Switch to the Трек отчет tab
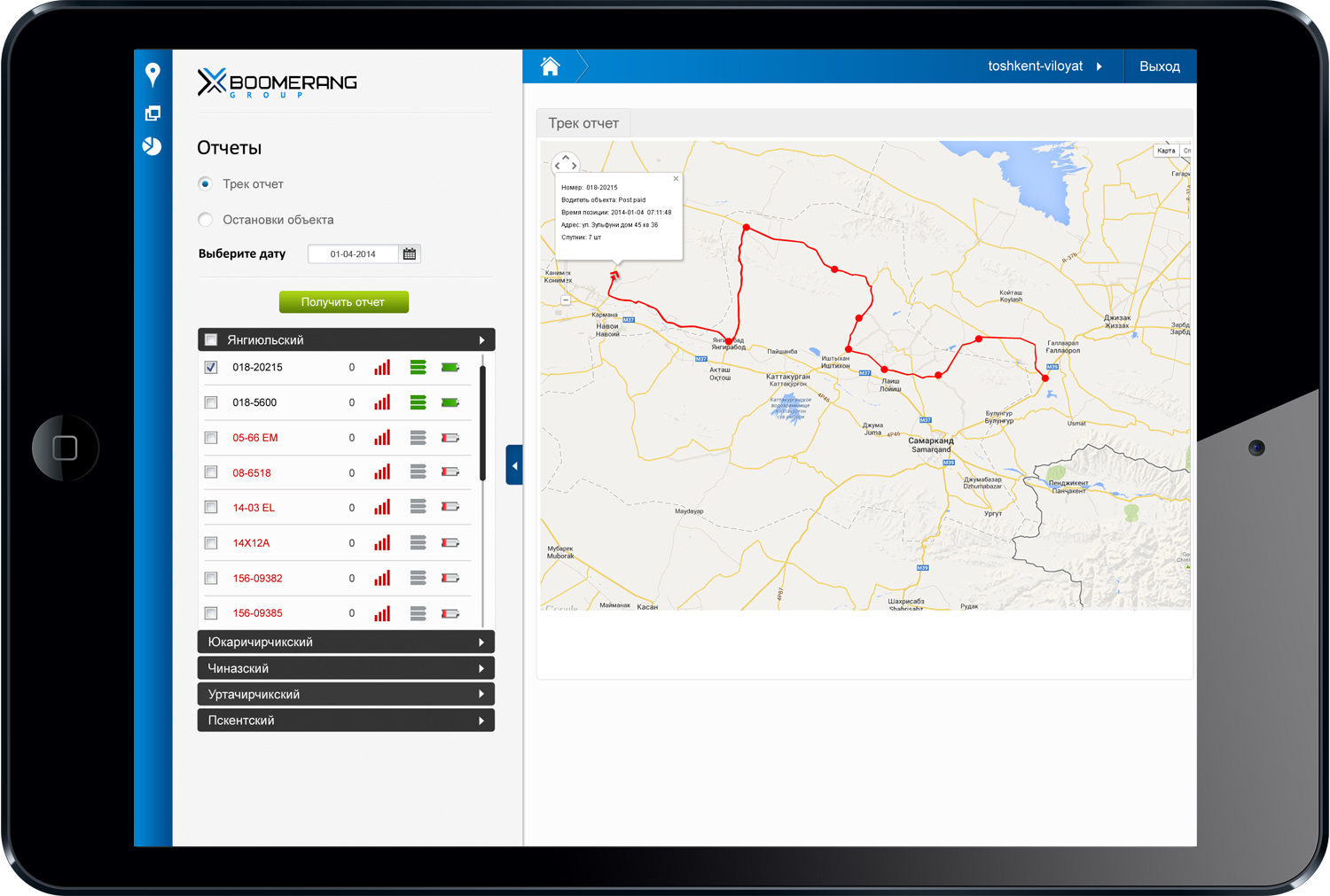 (x=583, y=122)
